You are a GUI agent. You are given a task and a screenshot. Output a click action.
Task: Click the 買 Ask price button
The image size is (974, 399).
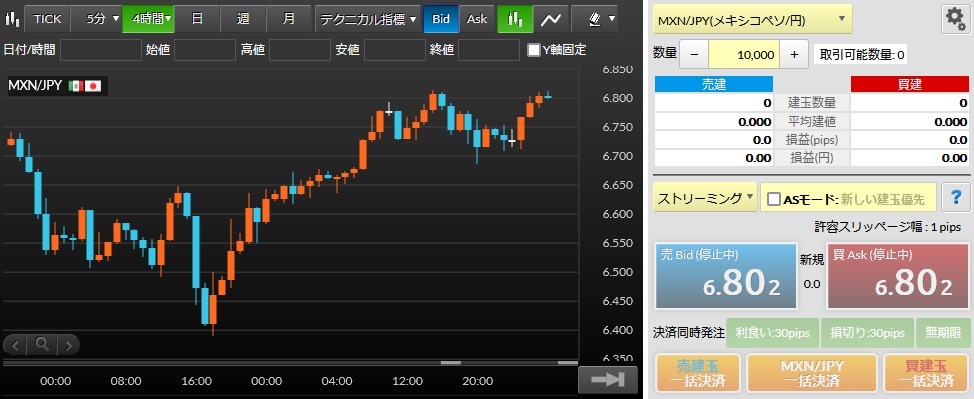click(899, 276)
